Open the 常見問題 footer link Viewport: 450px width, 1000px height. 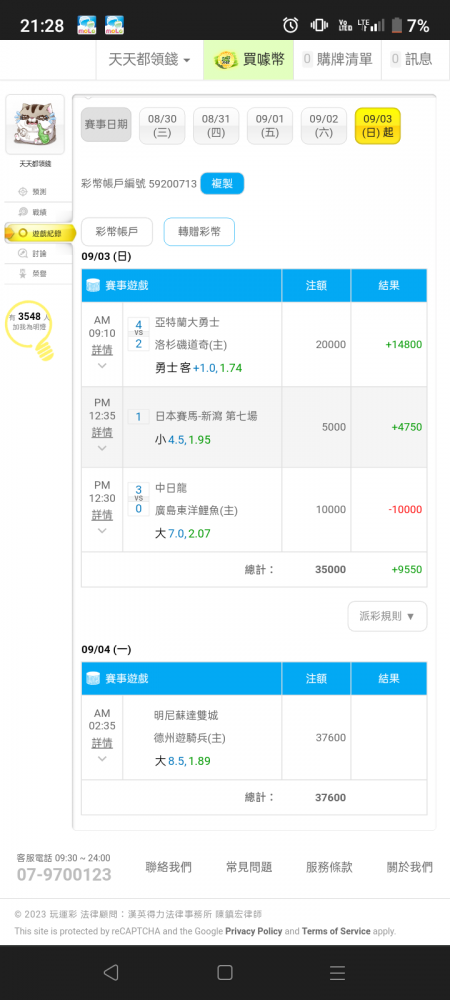[x=249, y=867]
